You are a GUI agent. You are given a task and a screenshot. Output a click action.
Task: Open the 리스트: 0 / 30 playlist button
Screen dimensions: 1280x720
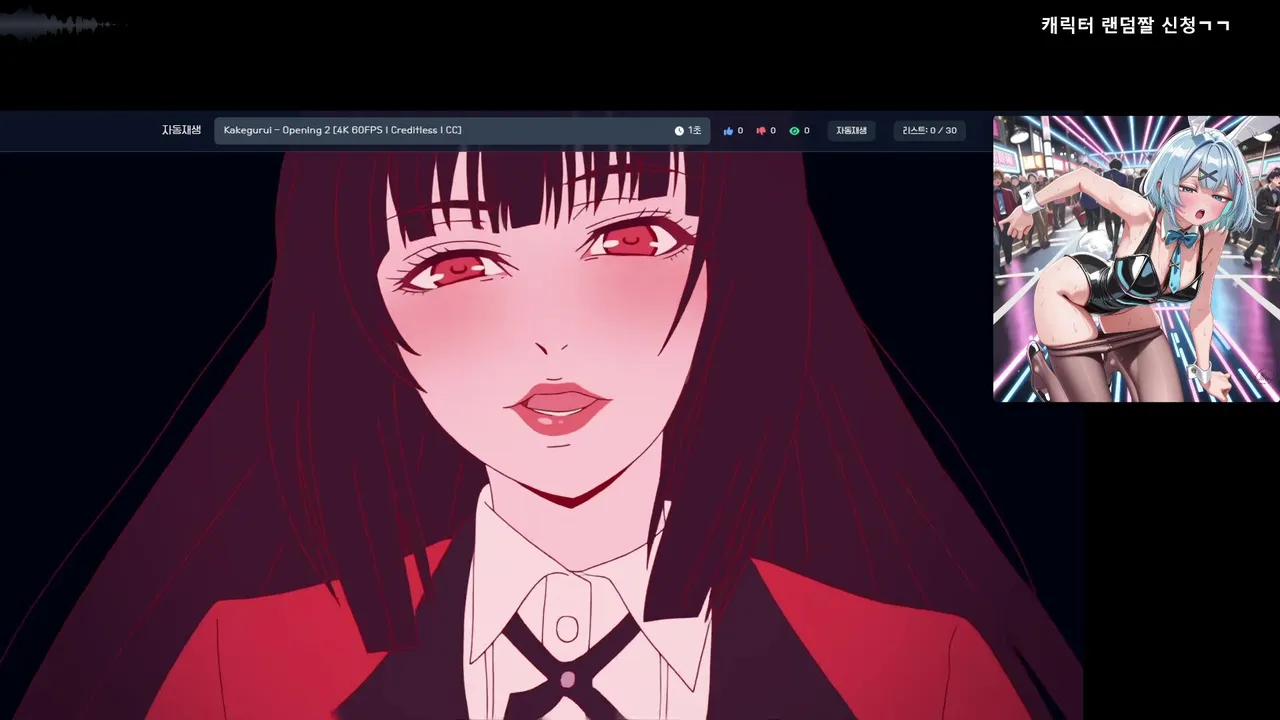coord(929,131)
